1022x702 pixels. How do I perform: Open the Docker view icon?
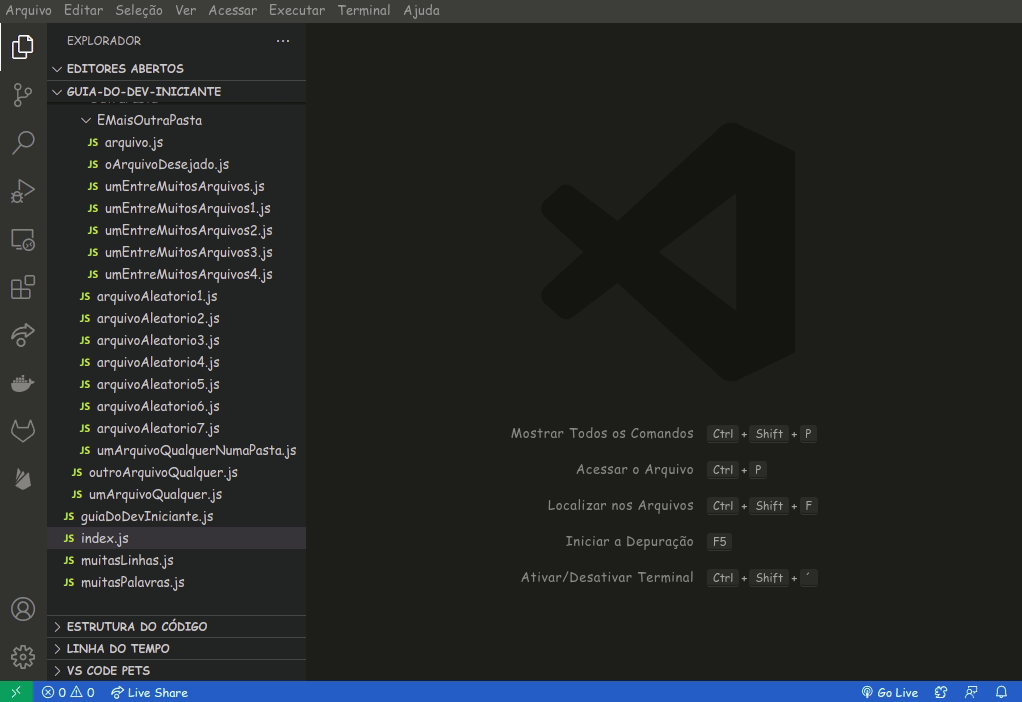pyautogui.click(x=22, y=383)
